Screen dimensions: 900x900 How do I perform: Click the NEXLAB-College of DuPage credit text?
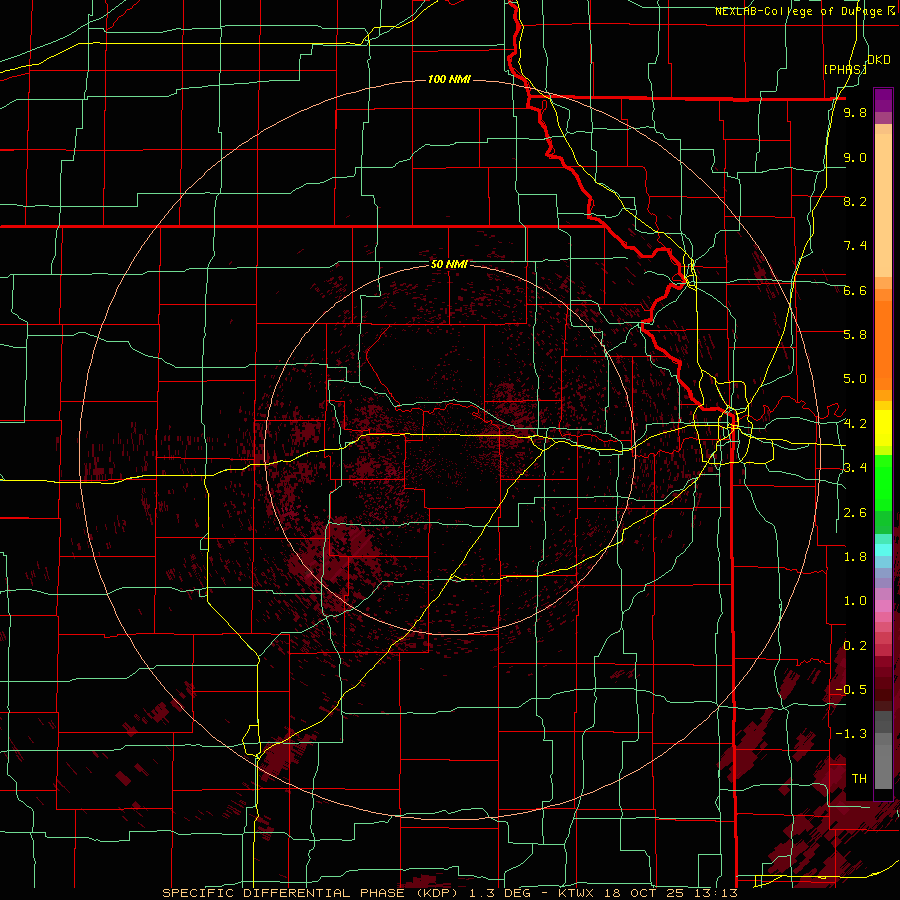coord(798,11)
